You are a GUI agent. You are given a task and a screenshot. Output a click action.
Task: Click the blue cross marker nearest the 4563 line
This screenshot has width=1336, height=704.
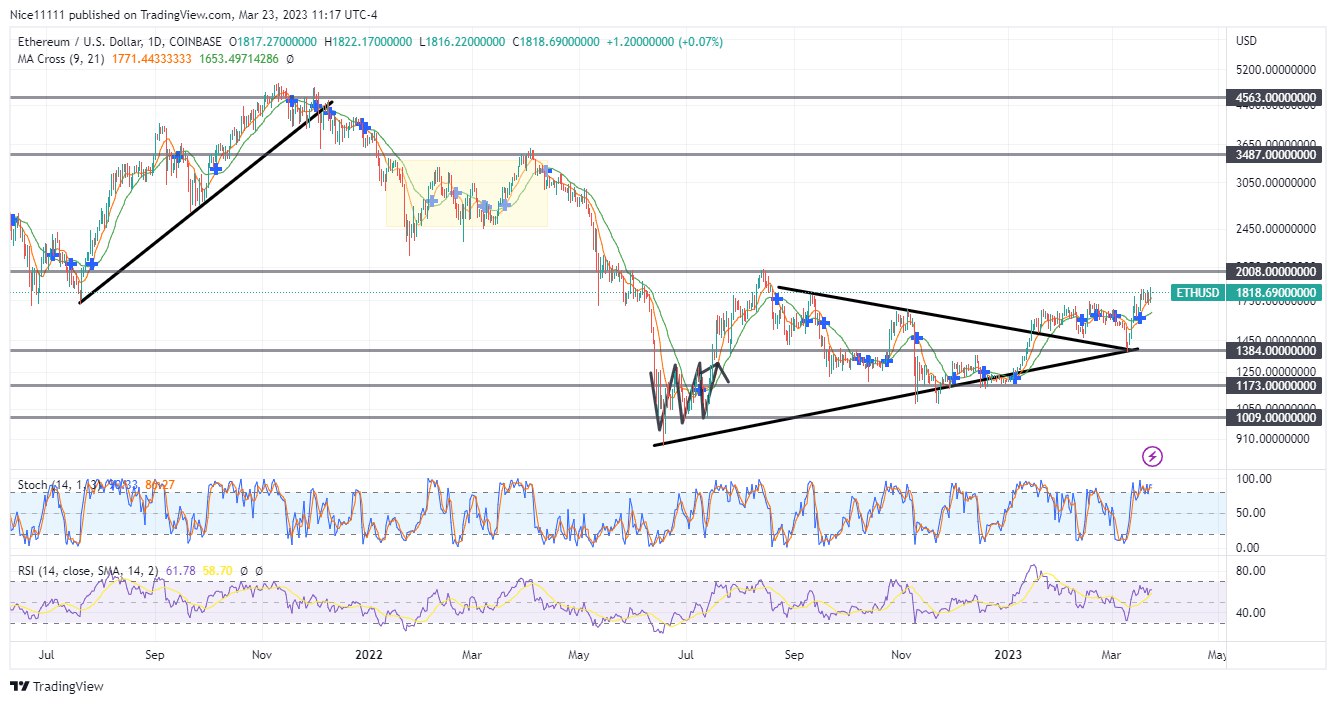coord(292,101)
